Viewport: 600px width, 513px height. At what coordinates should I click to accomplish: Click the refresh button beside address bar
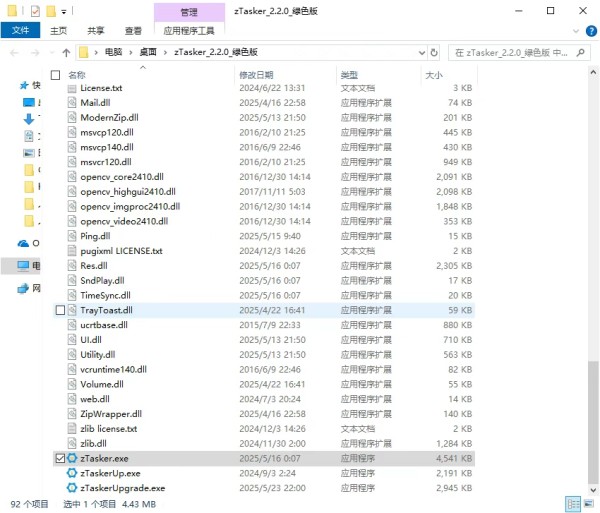[x=434, y=52]
